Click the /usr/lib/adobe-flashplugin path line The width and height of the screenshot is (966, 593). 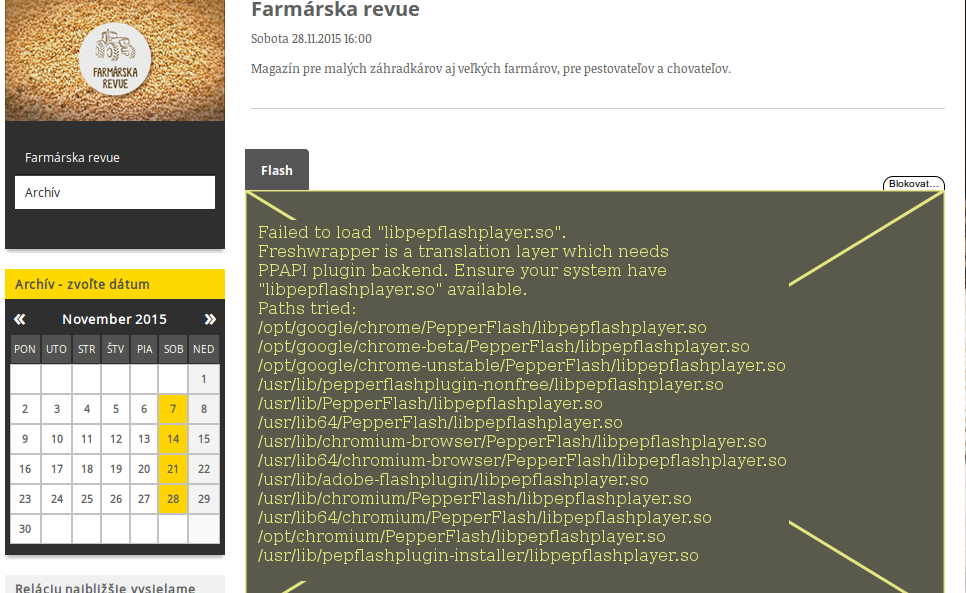(453, 479)
